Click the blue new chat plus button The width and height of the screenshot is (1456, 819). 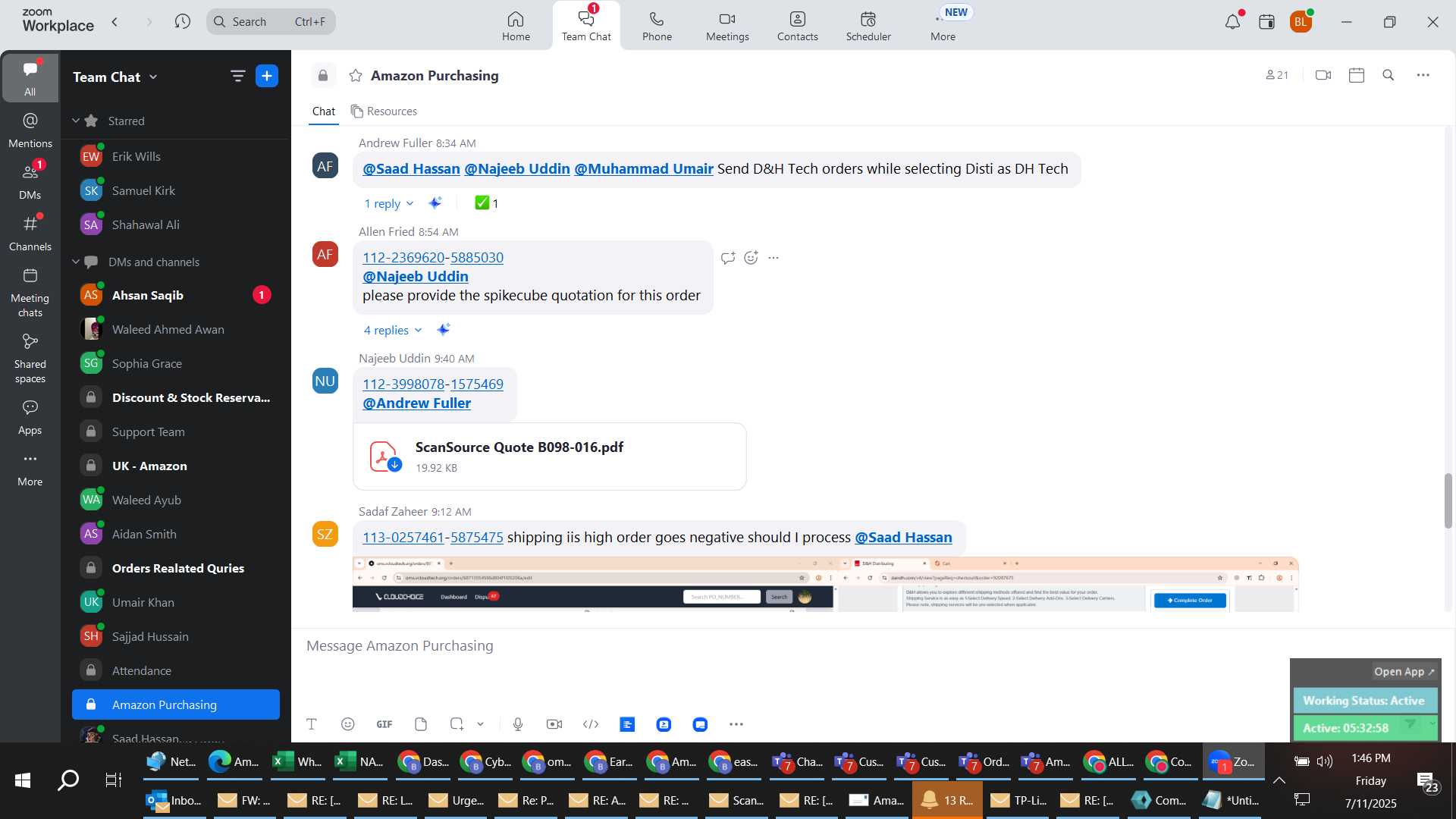[x=267, y=76]
